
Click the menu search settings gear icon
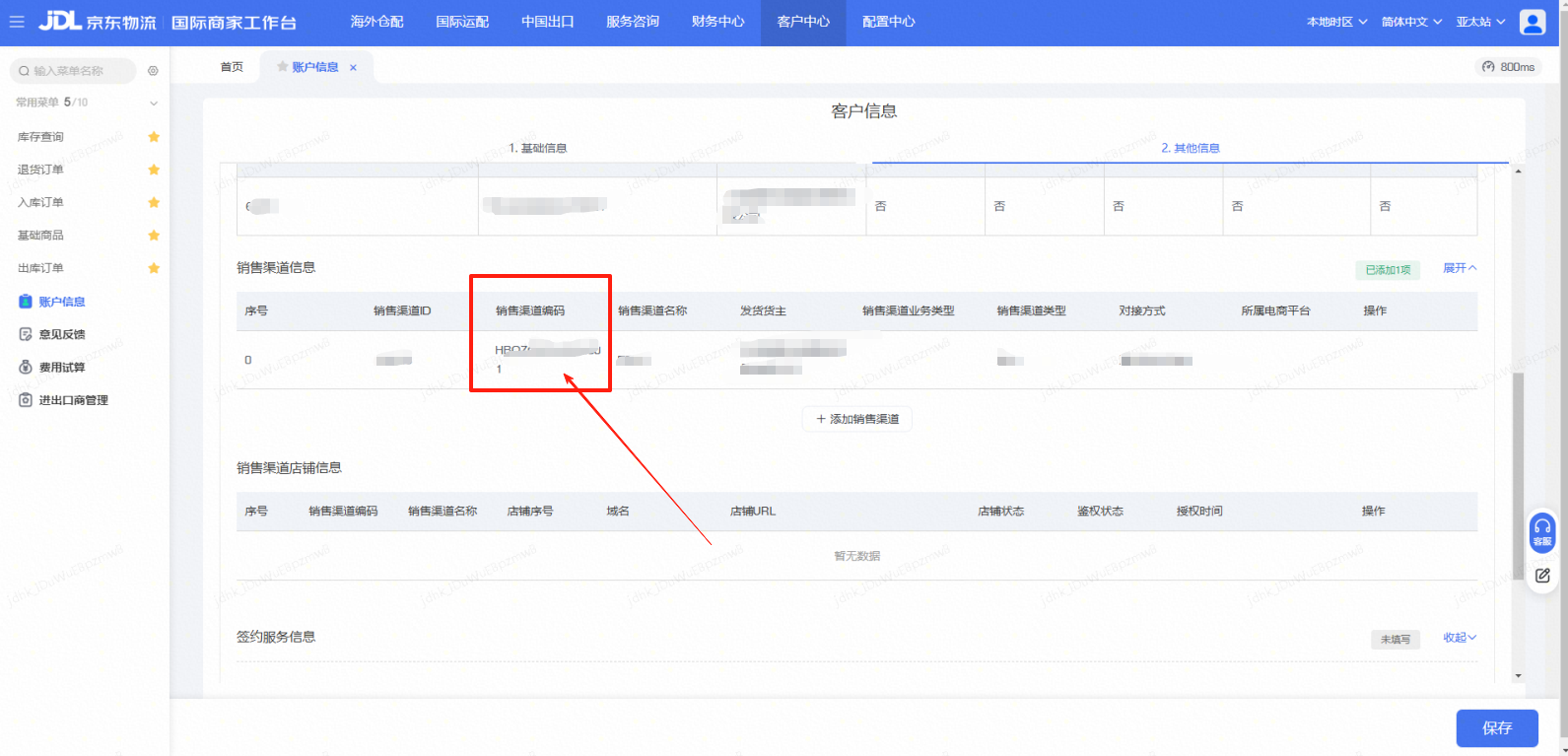coord(153,71)
